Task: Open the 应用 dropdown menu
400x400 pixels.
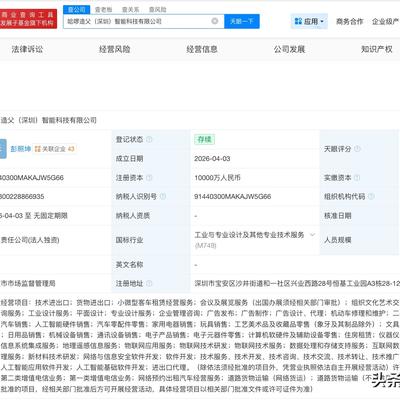Action: [x=309, y=21]
